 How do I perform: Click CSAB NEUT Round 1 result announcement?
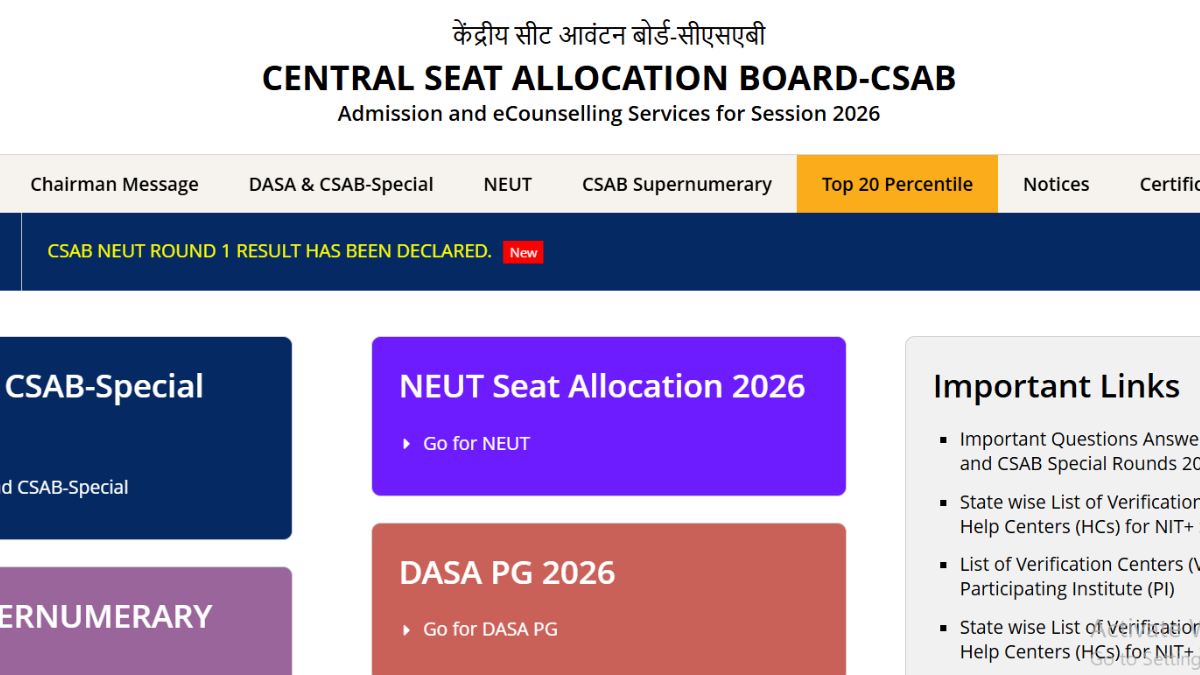click(x=269, y=251)
